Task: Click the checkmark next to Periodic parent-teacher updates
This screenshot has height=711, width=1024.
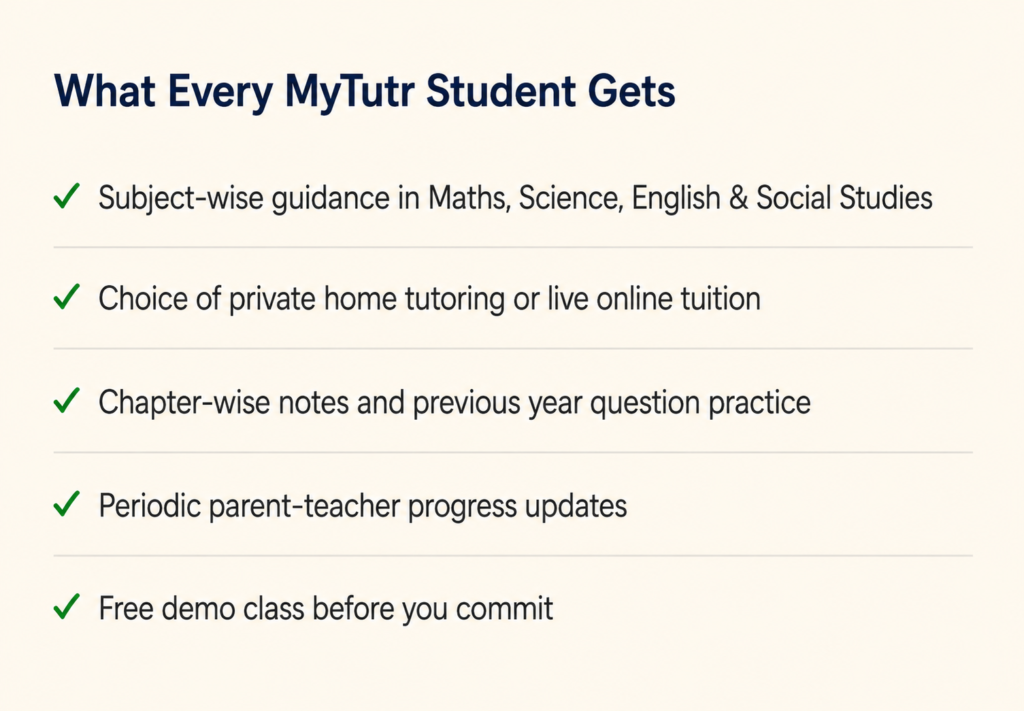Action: (67, 503)
